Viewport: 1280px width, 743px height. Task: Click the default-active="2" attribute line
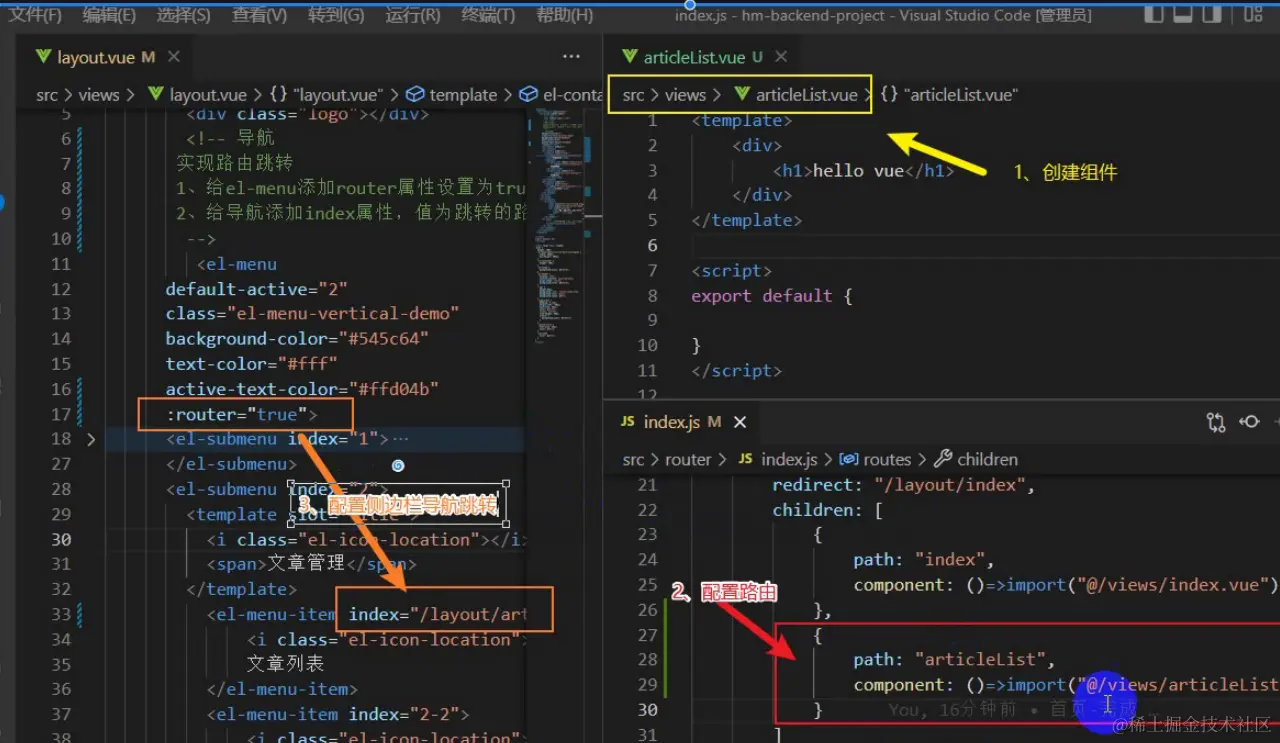click(x=256, y=289)
